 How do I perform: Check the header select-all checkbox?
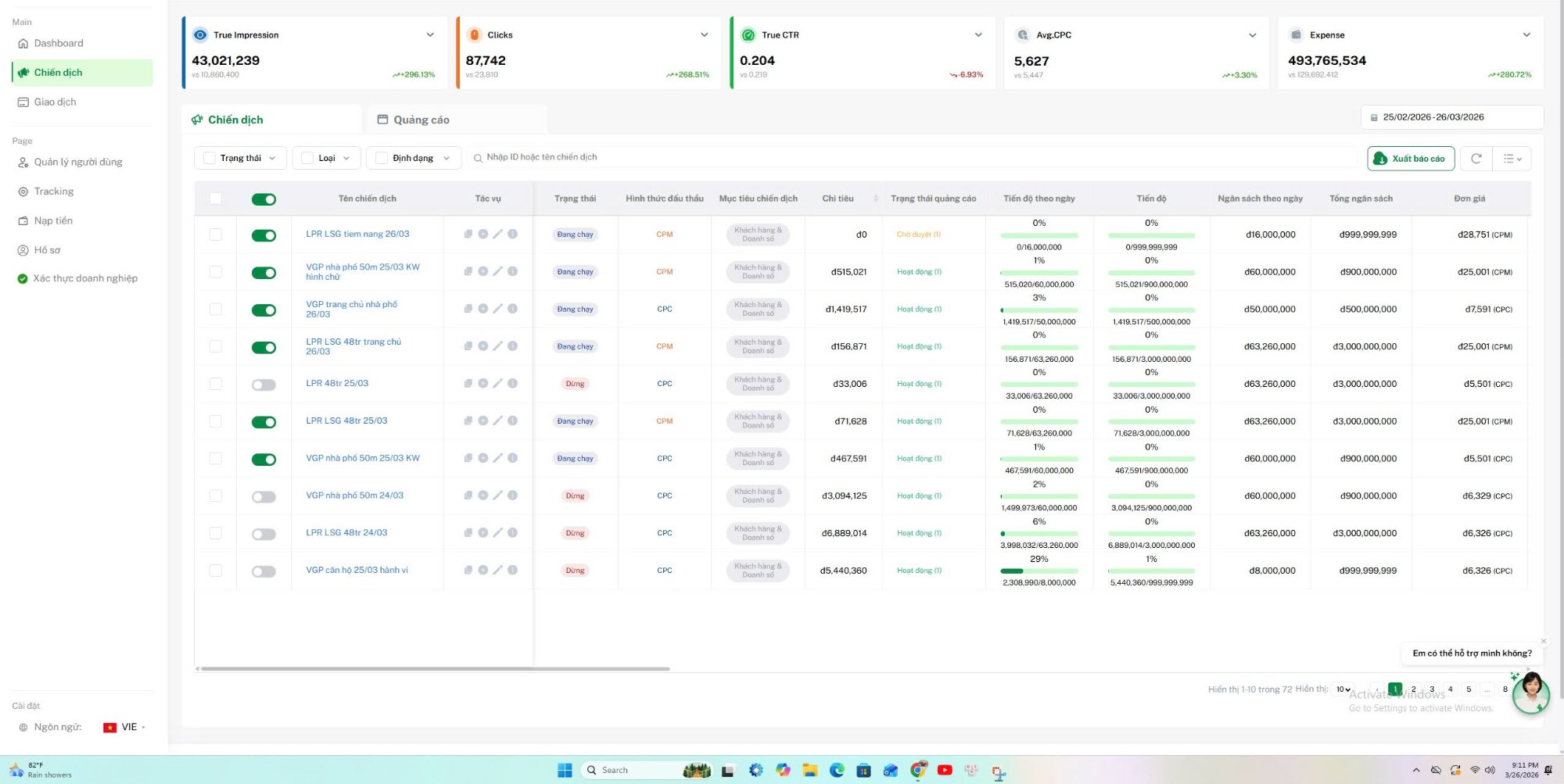click(x=216, y=199)
